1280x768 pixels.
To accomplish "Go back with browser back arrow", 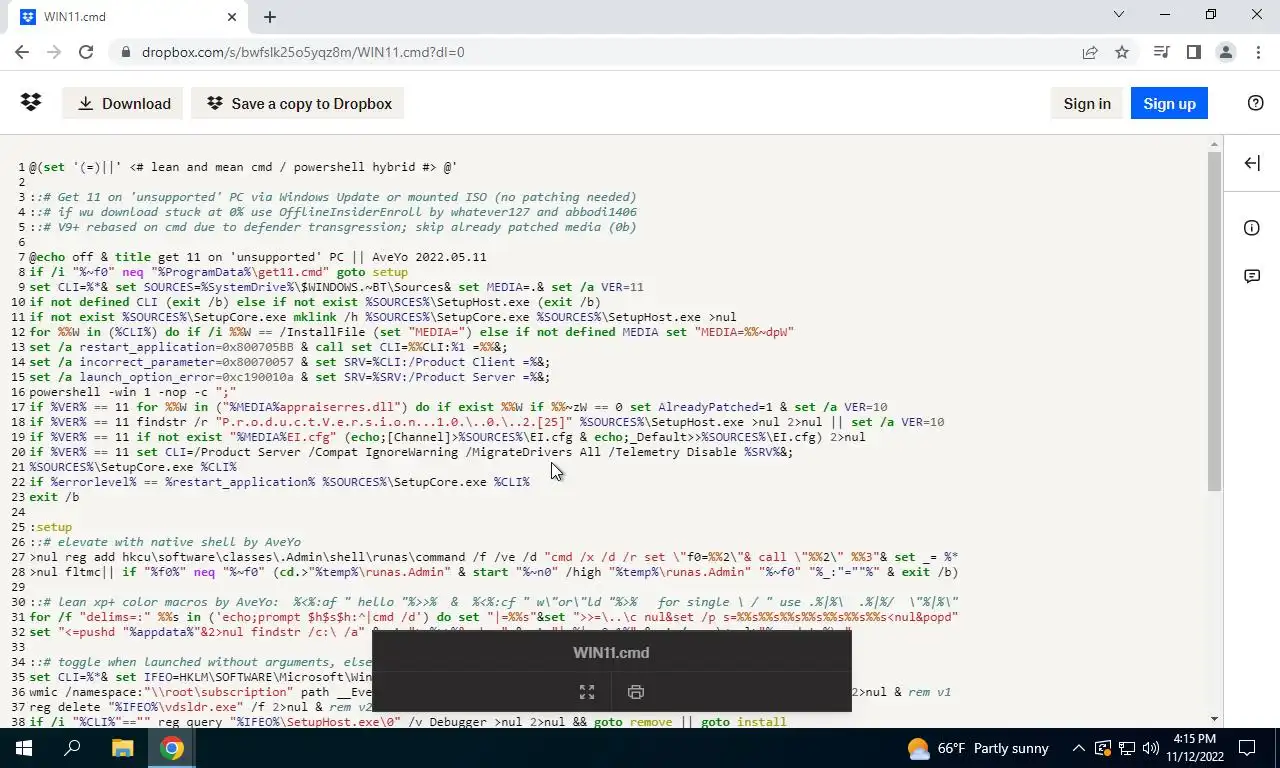I will [22, 52].
